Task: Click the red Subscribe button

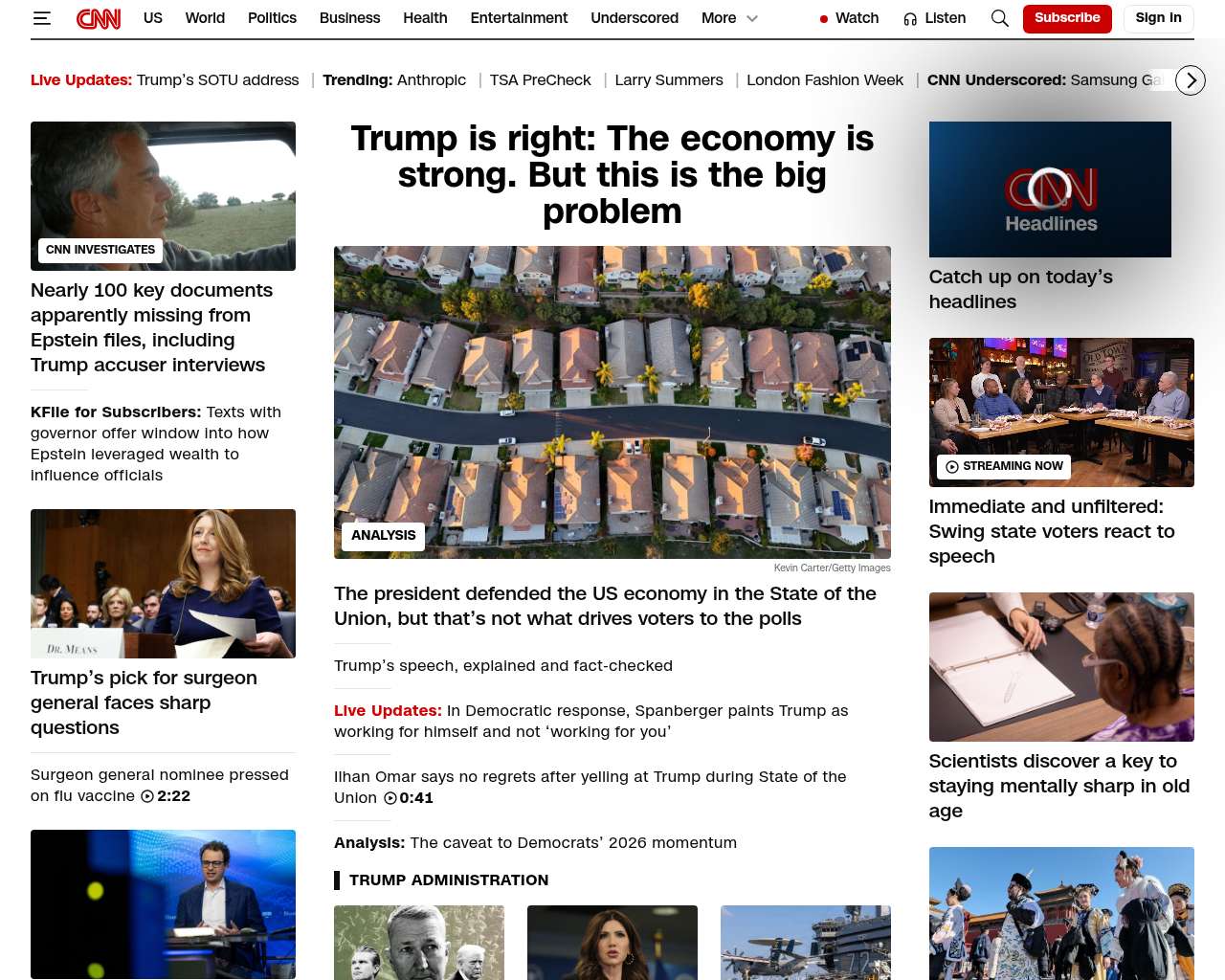Action: click(x=1067, y=18)
